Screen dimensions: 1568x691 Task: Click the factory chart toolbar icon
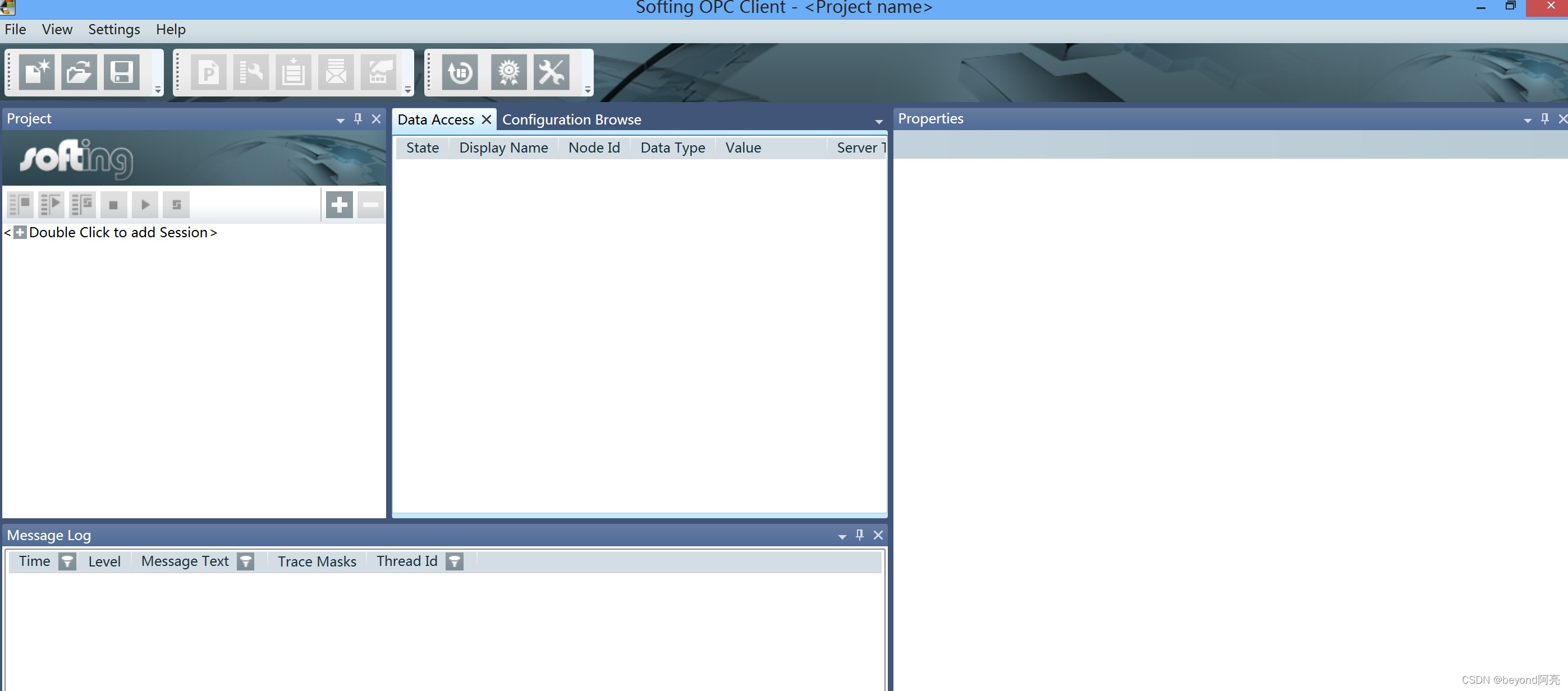click(x=379, y=72)
